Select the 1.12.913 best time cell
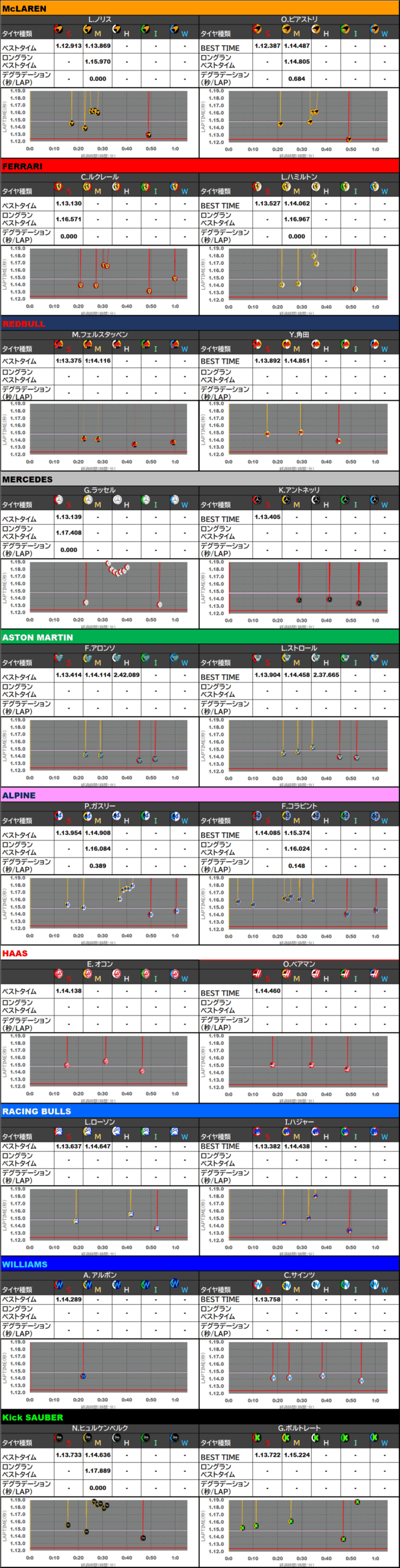Viewport: 400px width, 1568px height. click(x=69, y=46)
